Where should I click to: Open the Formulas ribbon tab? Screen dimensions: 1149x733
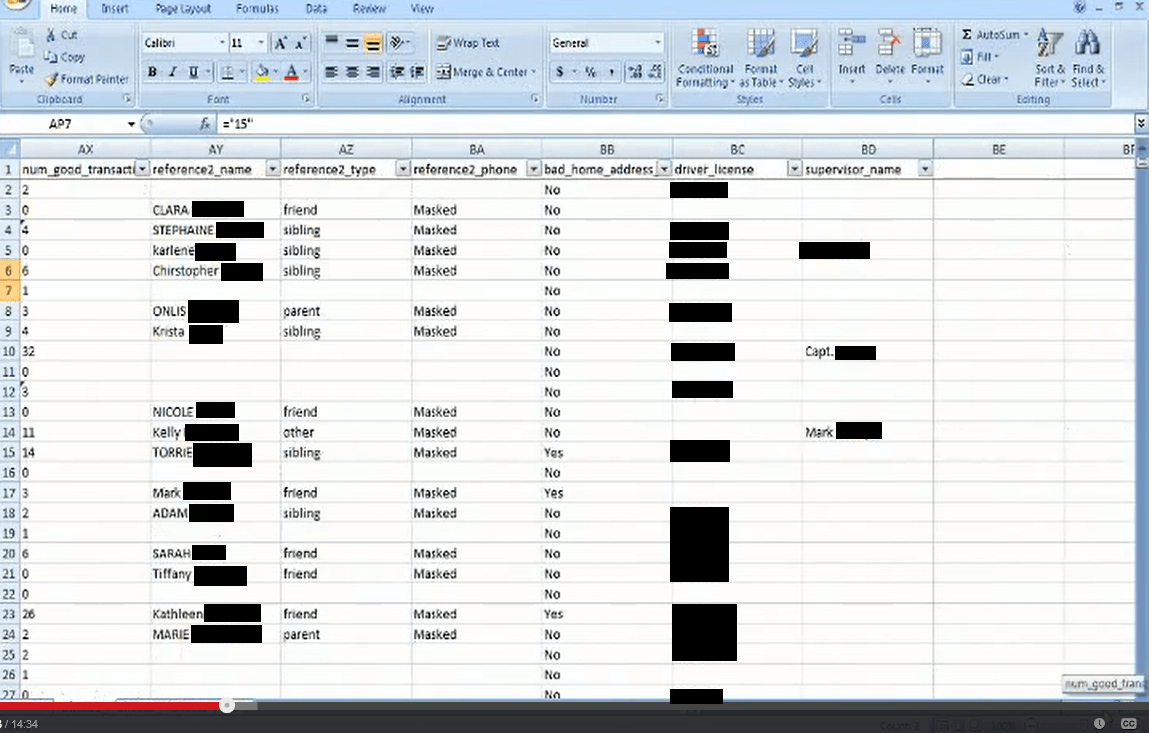tap(257, 9)
